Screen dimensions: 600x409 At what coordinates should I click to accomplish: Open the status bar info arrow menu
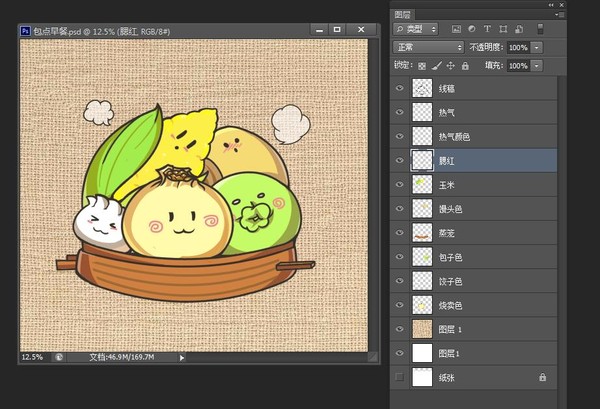pos(182,358)
